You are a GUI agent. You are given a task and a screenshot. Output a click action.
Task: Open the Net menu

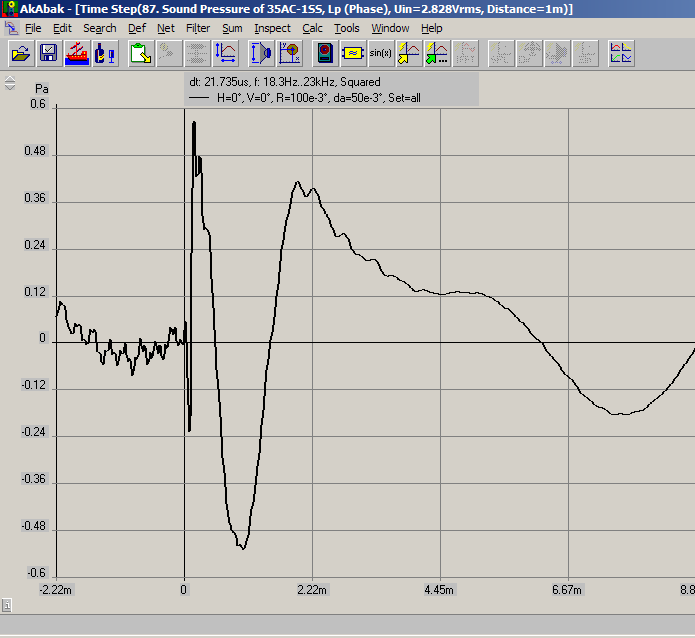coord(166,28)
